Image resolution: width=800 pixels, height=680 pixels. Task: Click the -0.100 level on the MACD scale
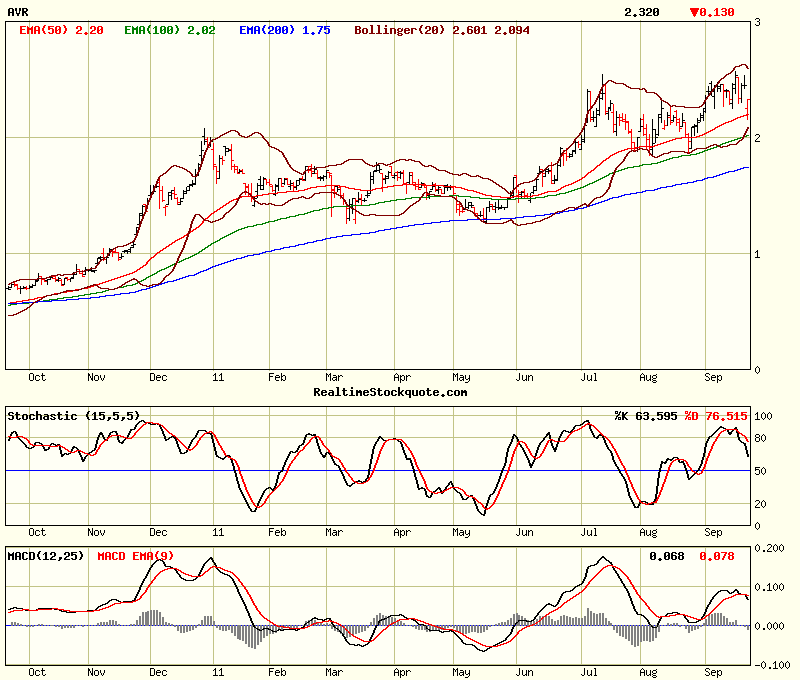click(x=773, y=665)
